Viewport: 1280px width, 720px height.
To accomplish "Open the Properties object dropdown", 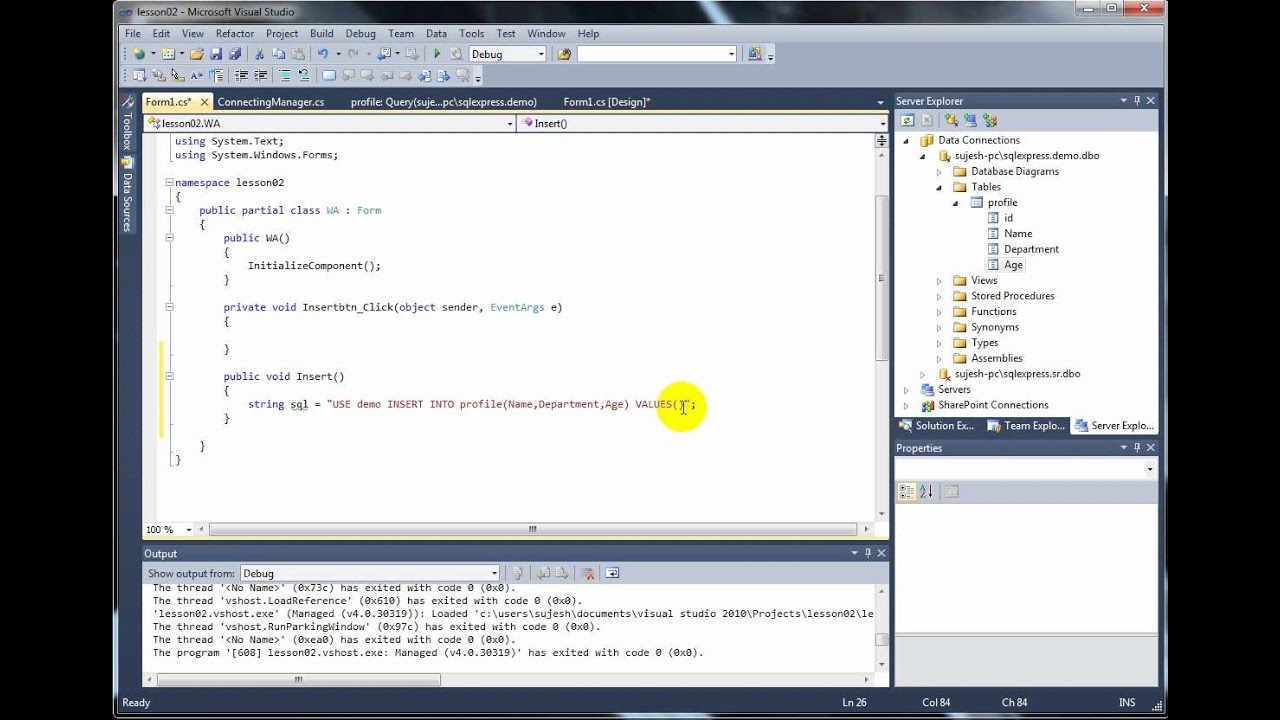I will pos(1149,469).
